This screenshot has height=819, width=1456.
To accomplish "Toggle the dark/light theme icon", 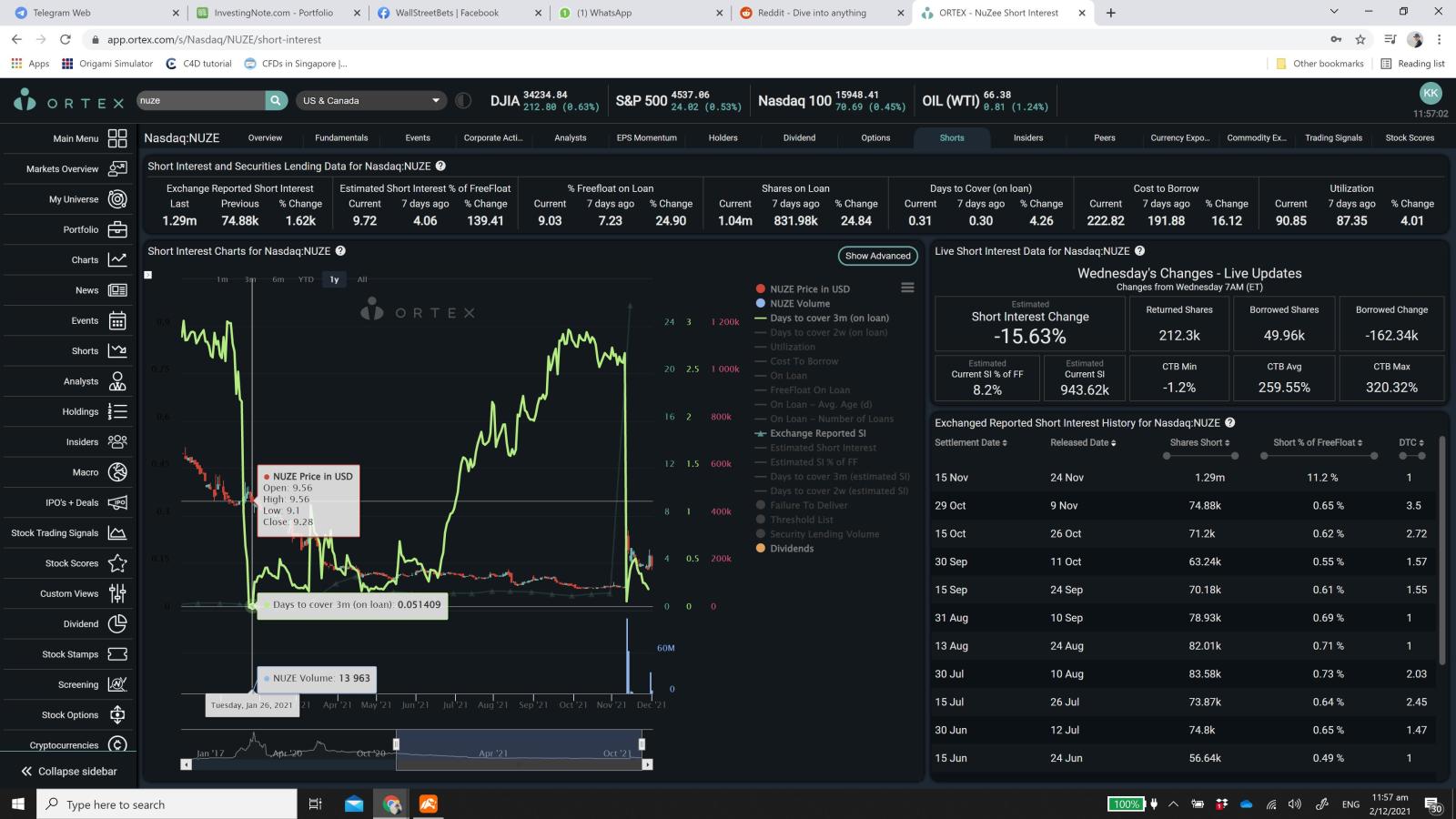I will coord(463,100).
